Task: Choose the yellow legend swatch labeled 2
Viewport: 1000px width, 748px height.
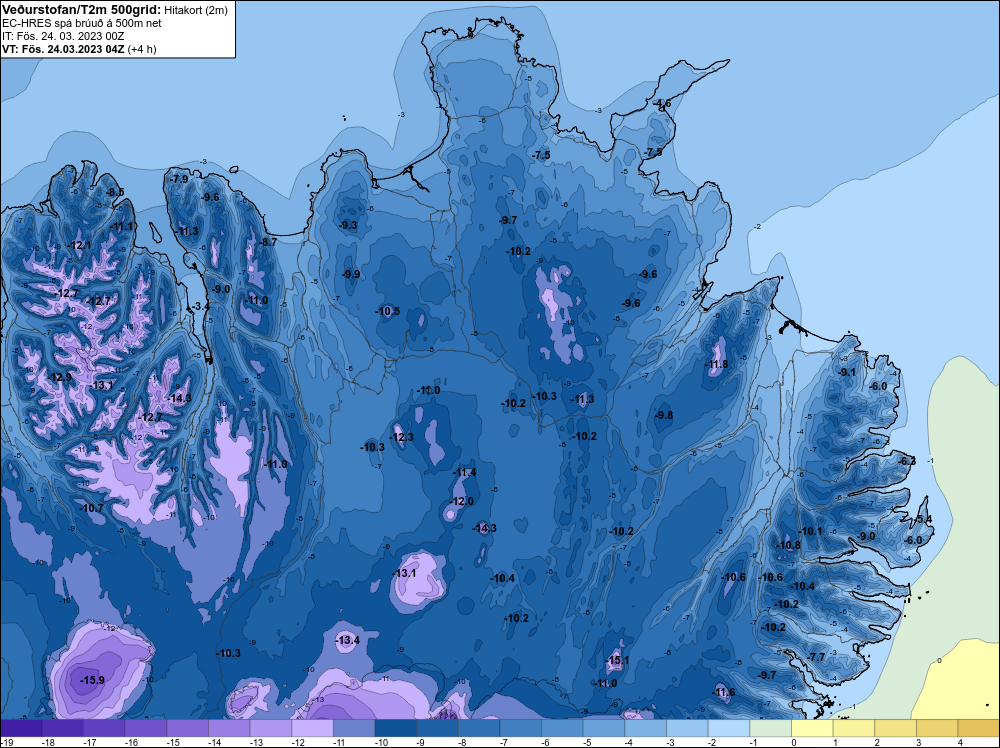Action: [x=896, y=728]
